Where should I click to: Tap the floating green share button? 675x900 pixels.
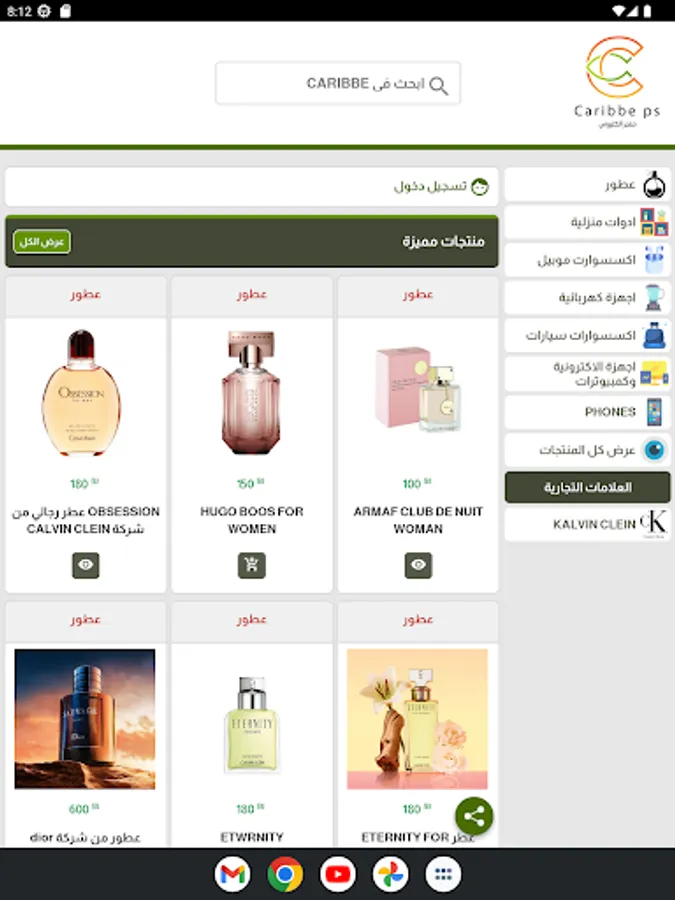474,816
